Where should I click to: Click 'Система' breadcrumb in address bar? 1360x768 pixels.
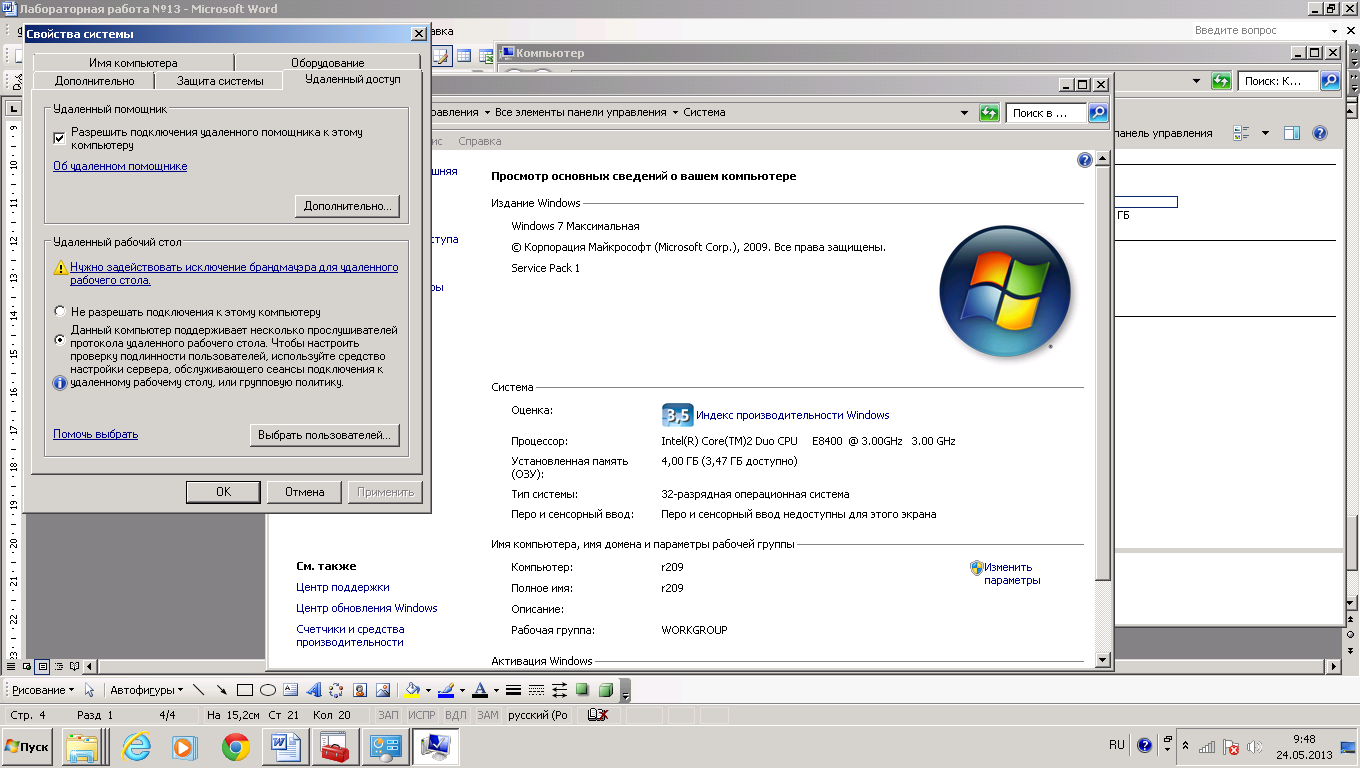(x=704, y=112)
